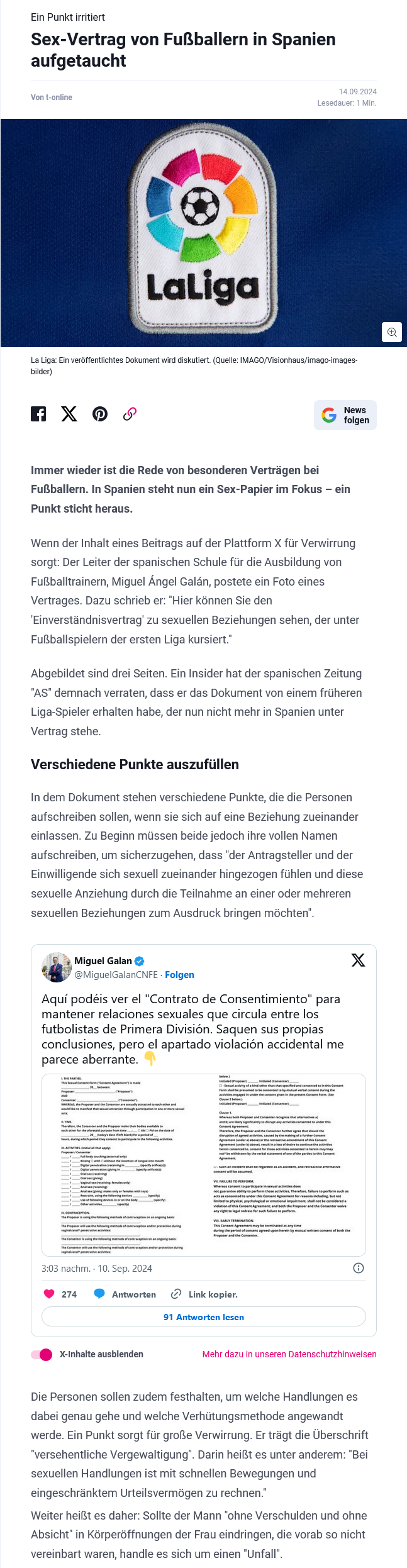Open Datenschutzhinweisen link
Image resolution: width=407 pixels, height=1568 pixels.
coord(289,1354)
